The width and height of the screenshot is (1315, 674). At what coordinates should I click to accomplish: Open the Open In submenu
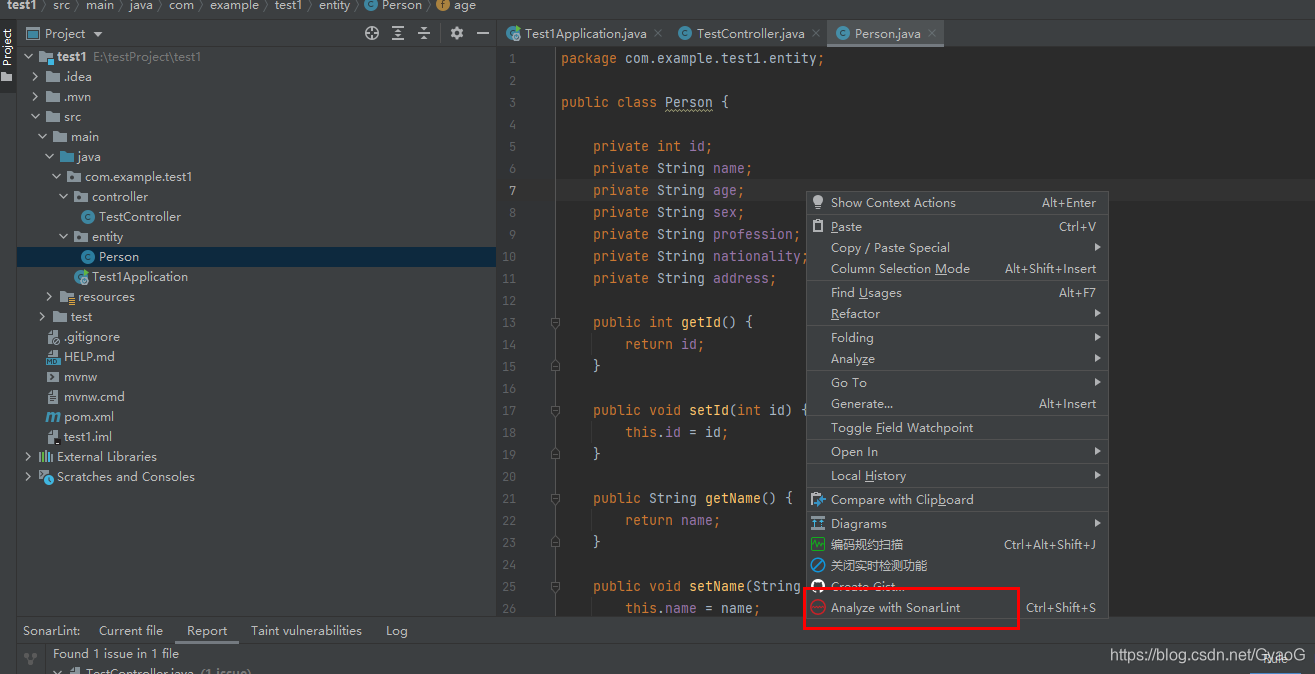[957, 452]
